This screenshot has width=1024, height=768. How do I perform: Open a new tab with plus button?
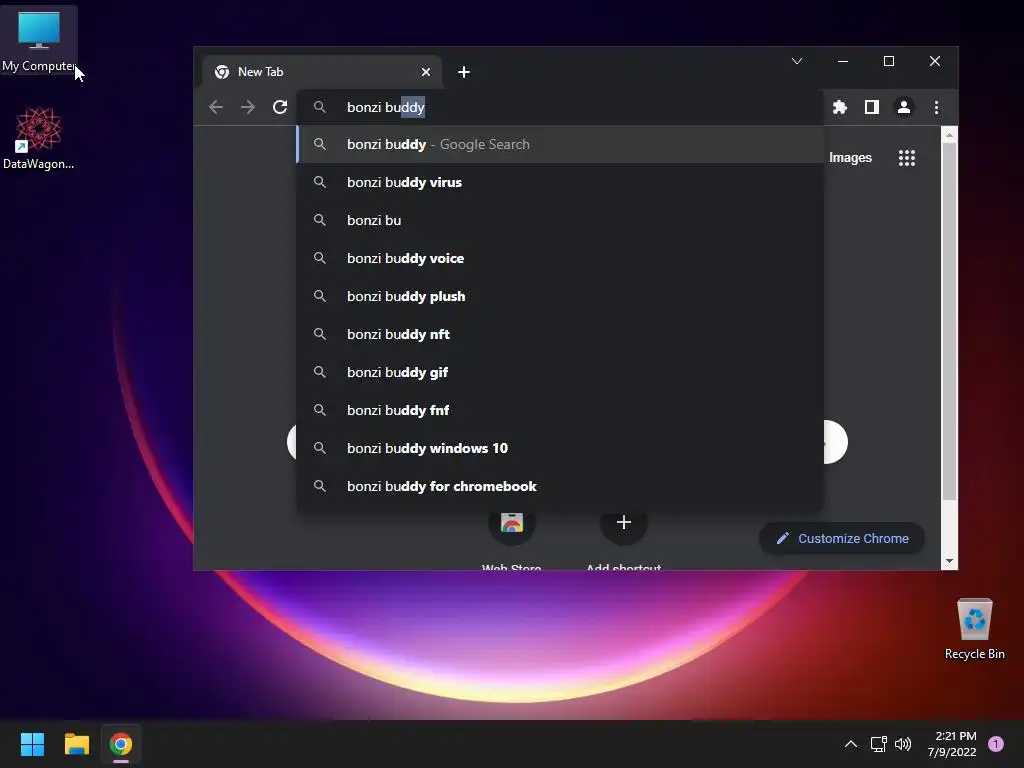point(464,72)
